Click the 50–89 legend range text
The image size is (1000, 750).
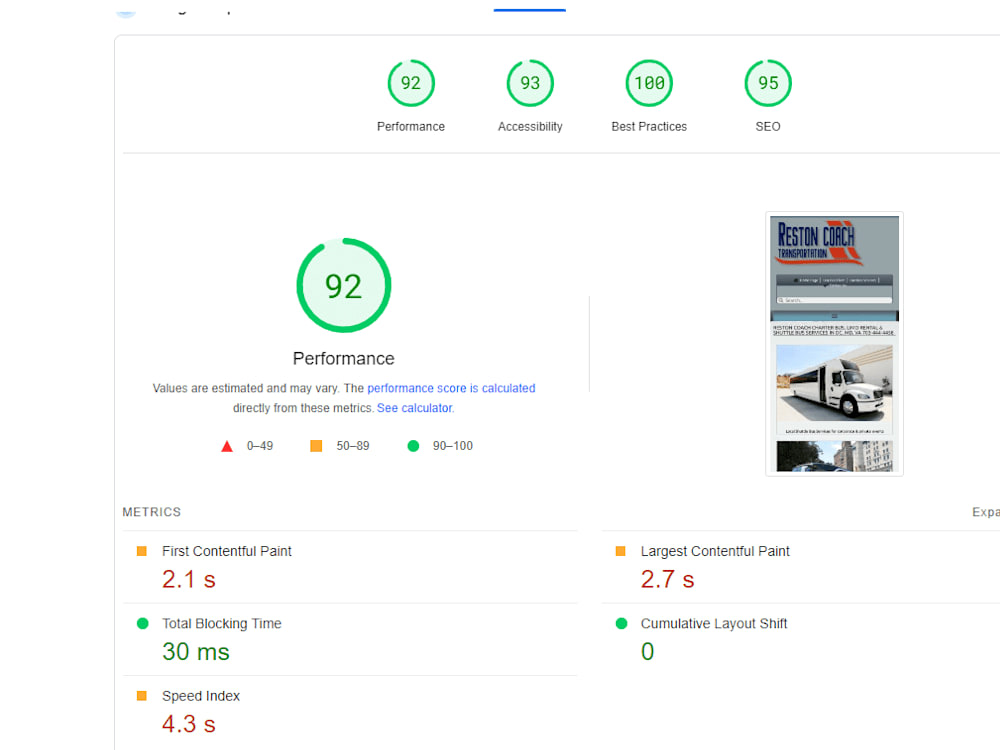[353, 446]
